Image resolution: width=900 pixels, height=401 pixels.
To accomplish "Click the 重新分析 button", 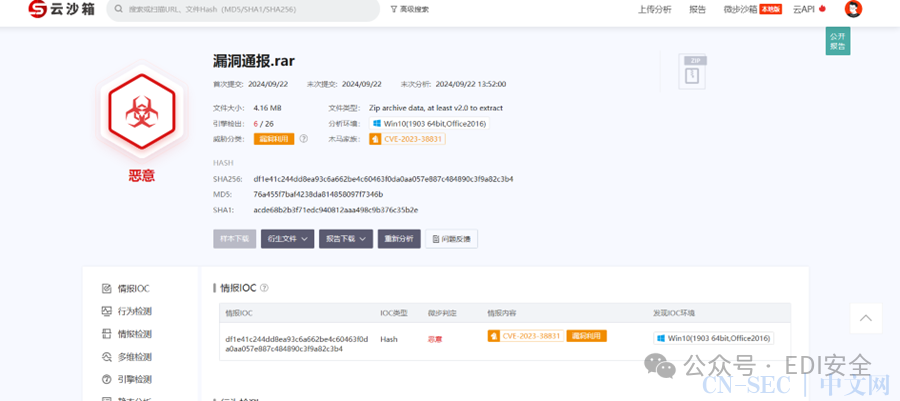I will coord(399,239).
